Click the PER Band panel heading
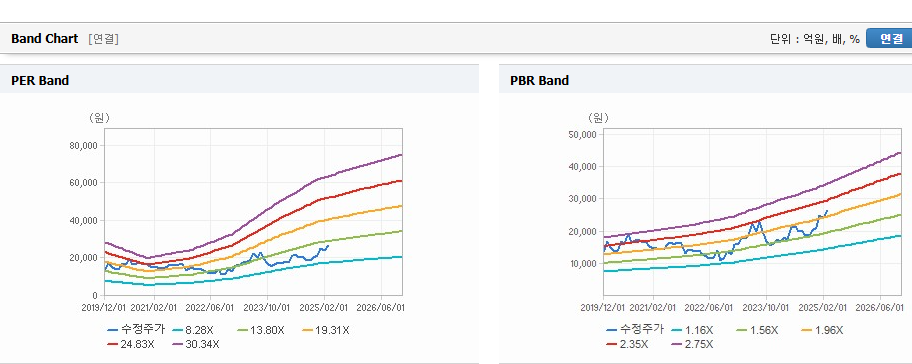Viewport: 912px width, 364px height. pyautogui.click(x=40, y=81)
